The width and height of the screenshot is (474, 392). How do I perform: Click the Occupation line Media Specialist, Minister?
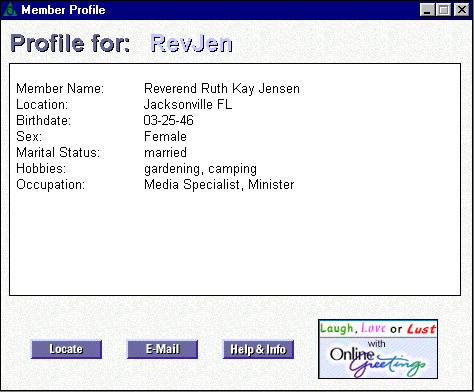tap(219, 185)
